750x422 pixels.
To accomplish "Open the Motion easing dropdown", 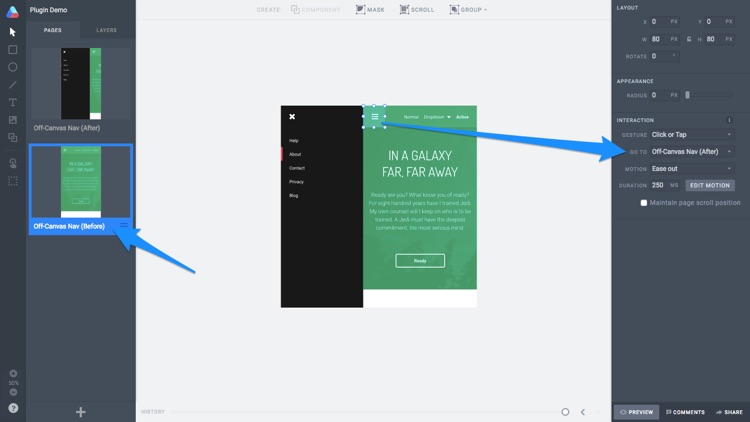I will click(x=691, y=169).
